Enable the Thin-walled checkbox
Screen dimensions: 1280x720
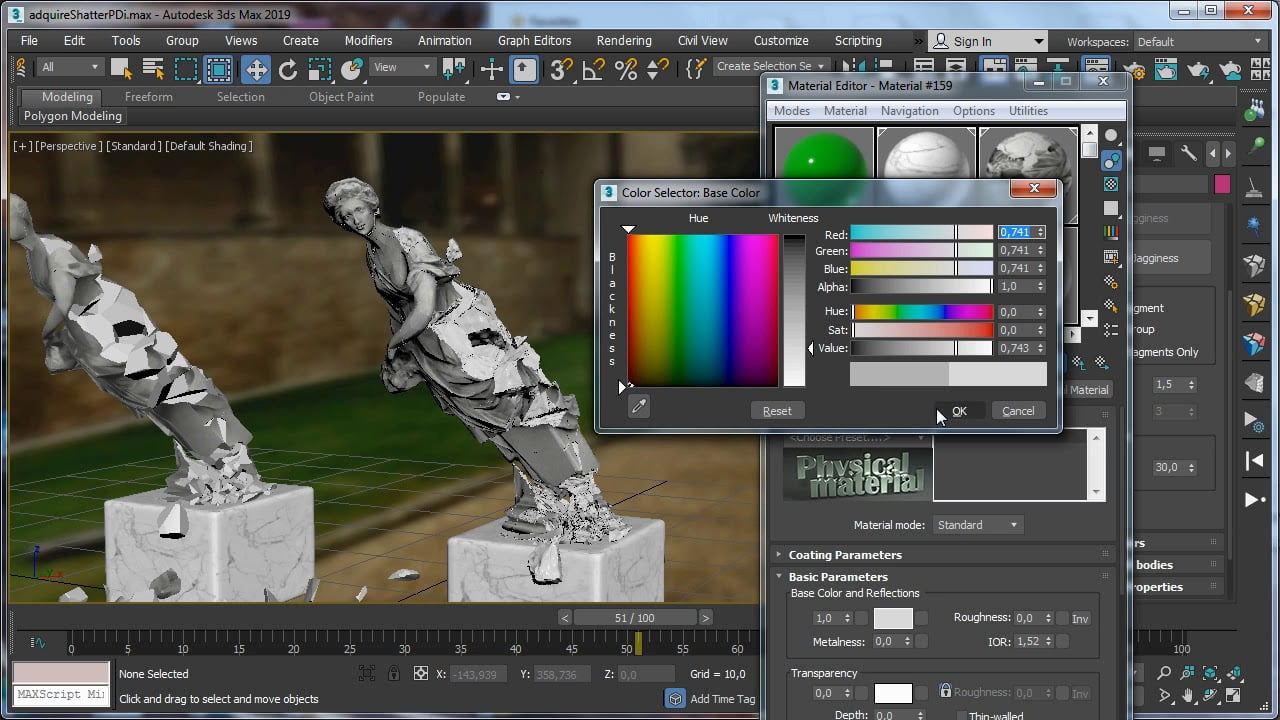(x=961, y=716)
